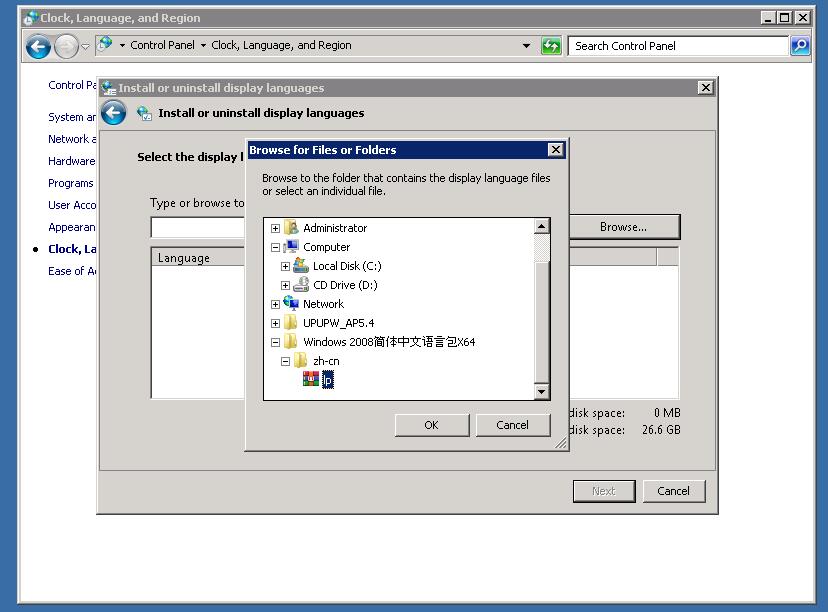Click the Browse... button
This screenshot has height=612, width=828.
[623, 227]
